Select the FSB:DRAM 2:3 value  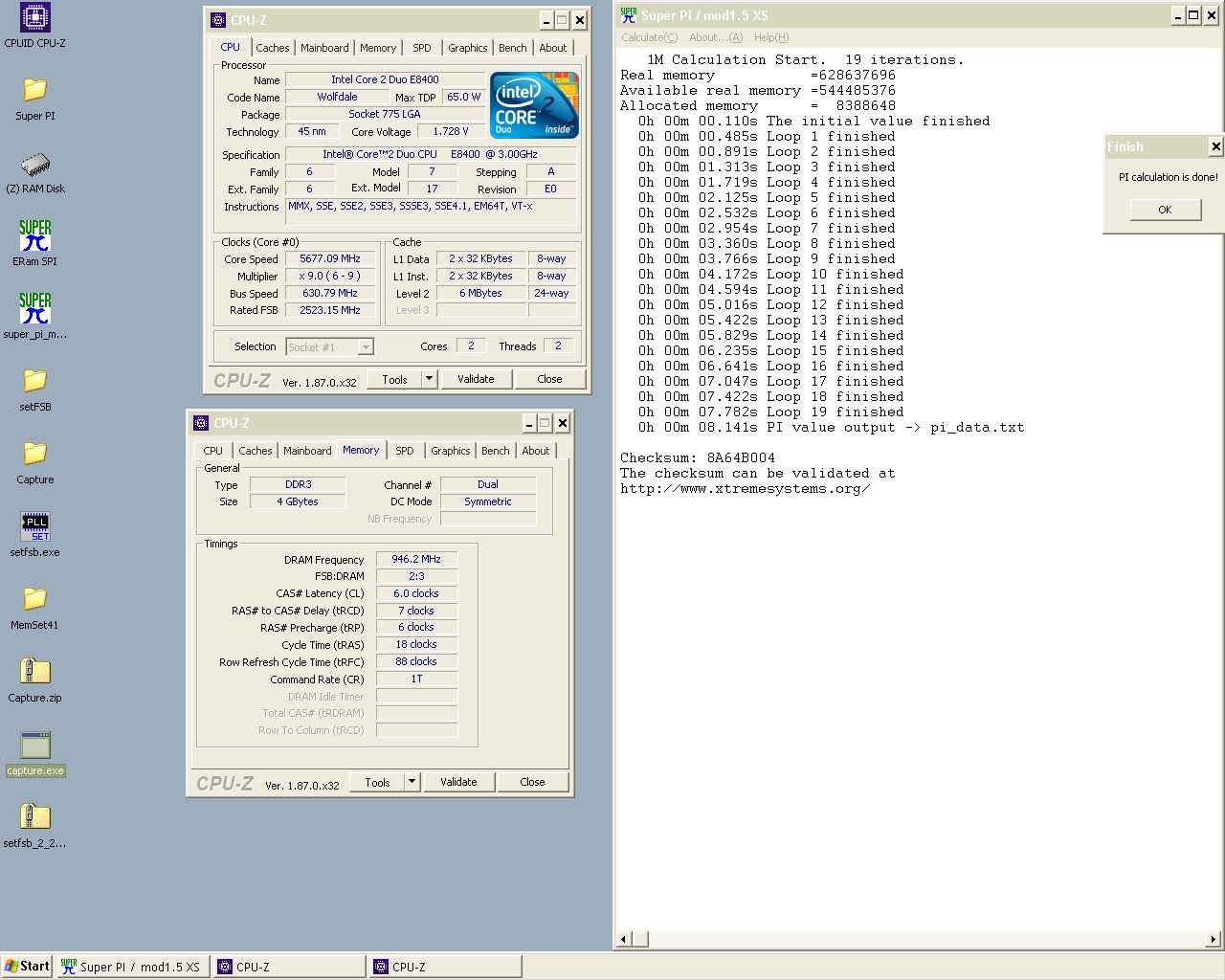click(x=416, y=577)
